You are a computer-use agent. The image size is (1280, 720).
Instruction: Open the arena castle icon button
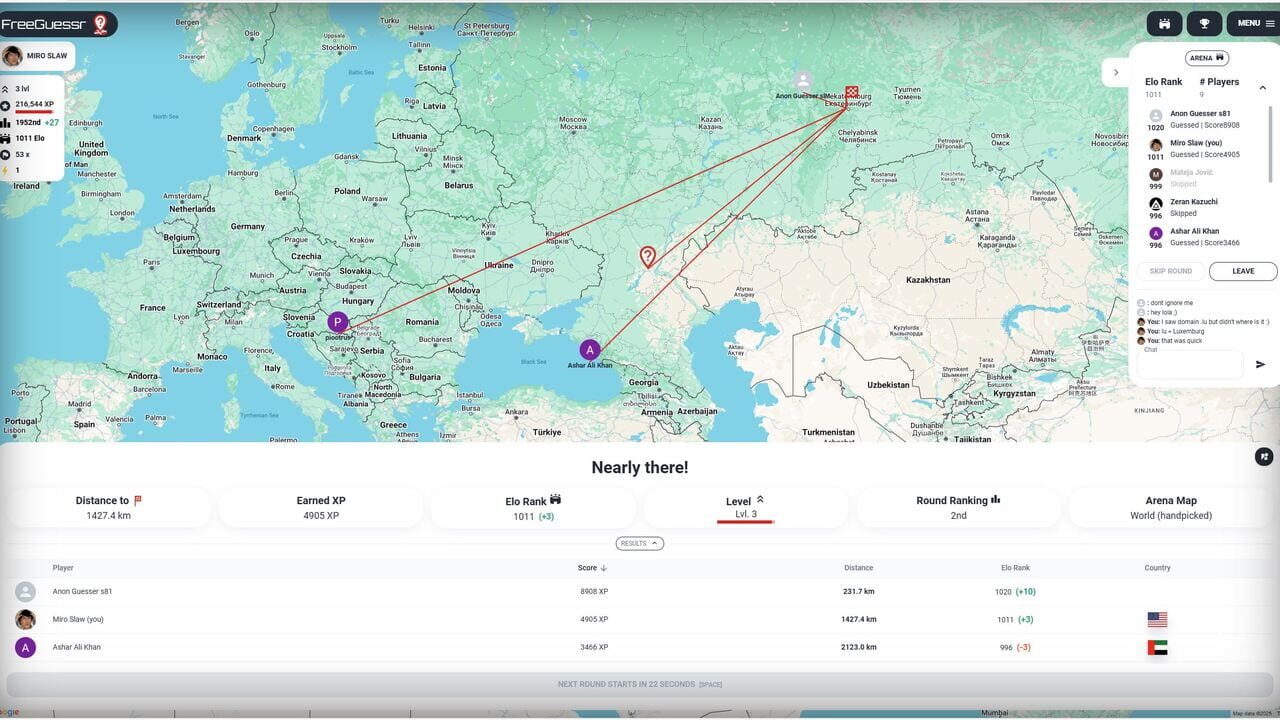pyautogui.click(x=1165, y=23)
